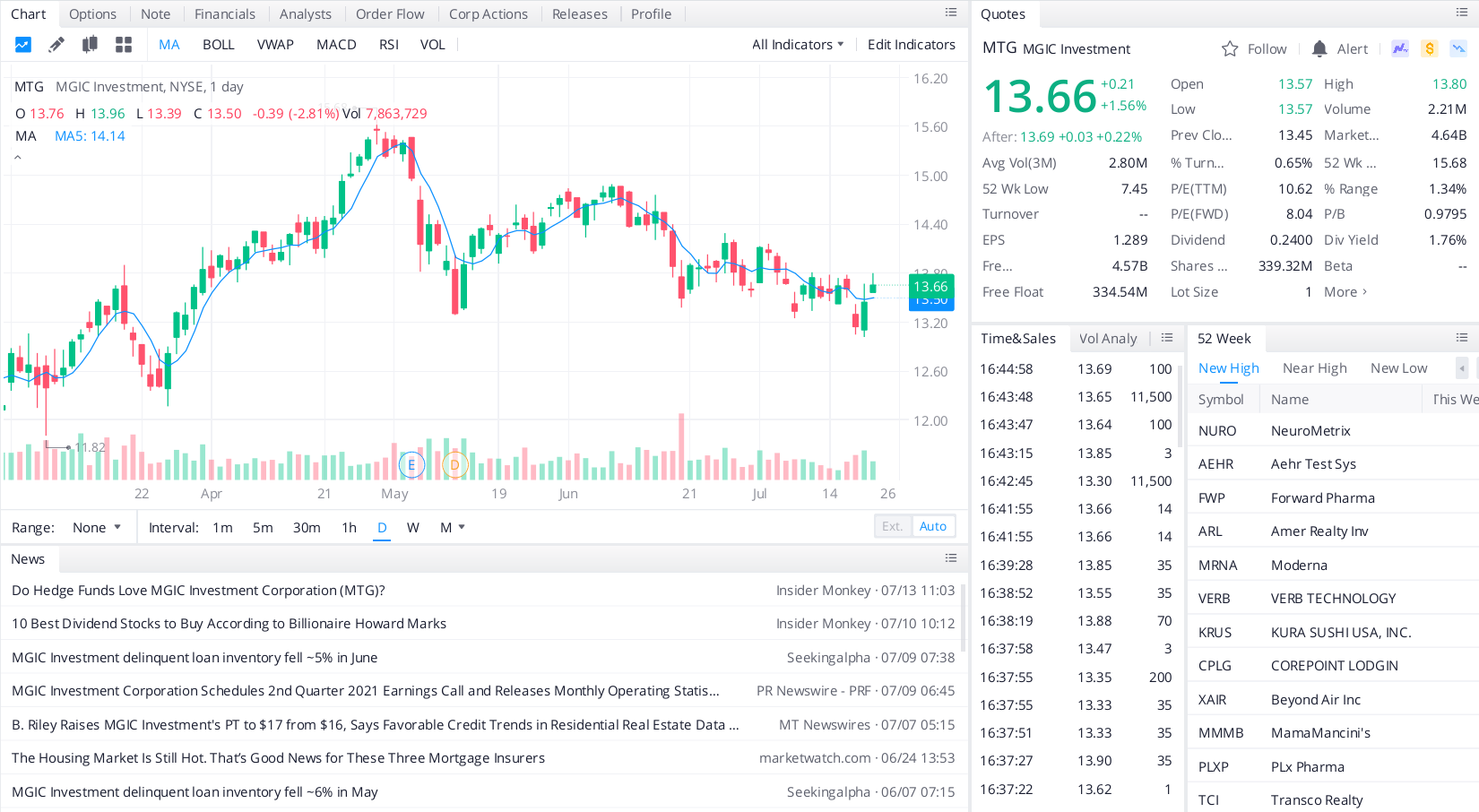
Task: Select the line chart type icon
Action: tap(23, 45)
